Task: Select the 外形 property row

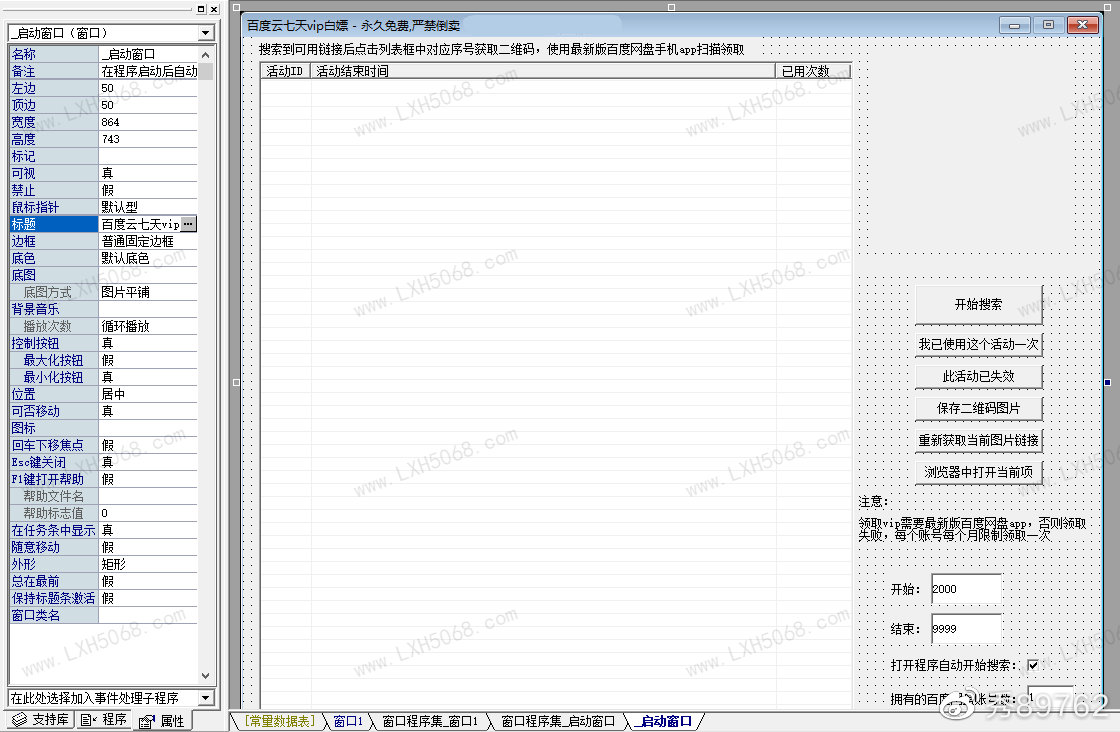Action: [x=104, y=564]
